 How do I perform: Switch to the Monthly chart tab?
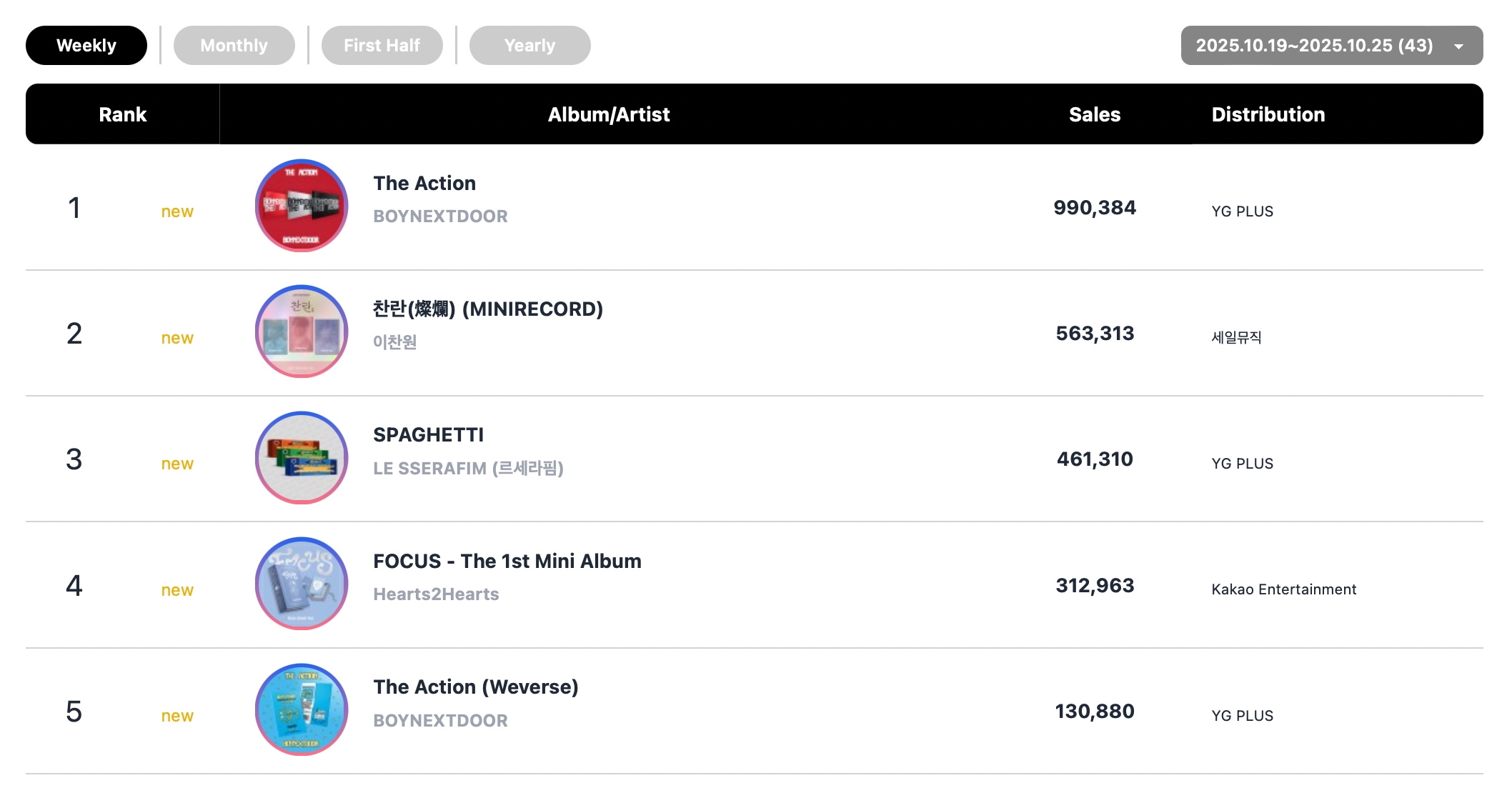(234, 46)
